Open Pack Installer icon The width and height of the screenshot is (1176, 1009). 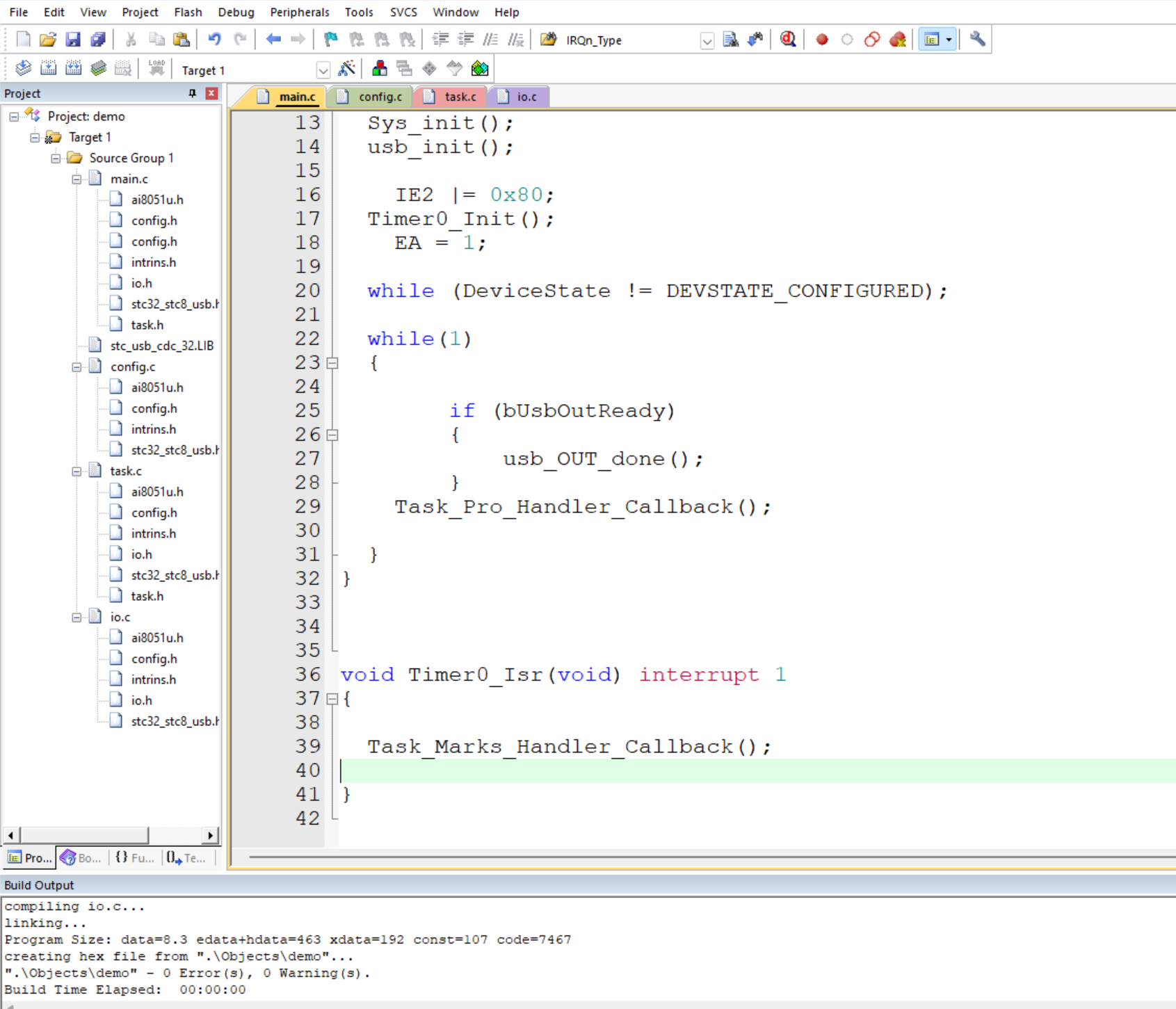tap(480, 68)
